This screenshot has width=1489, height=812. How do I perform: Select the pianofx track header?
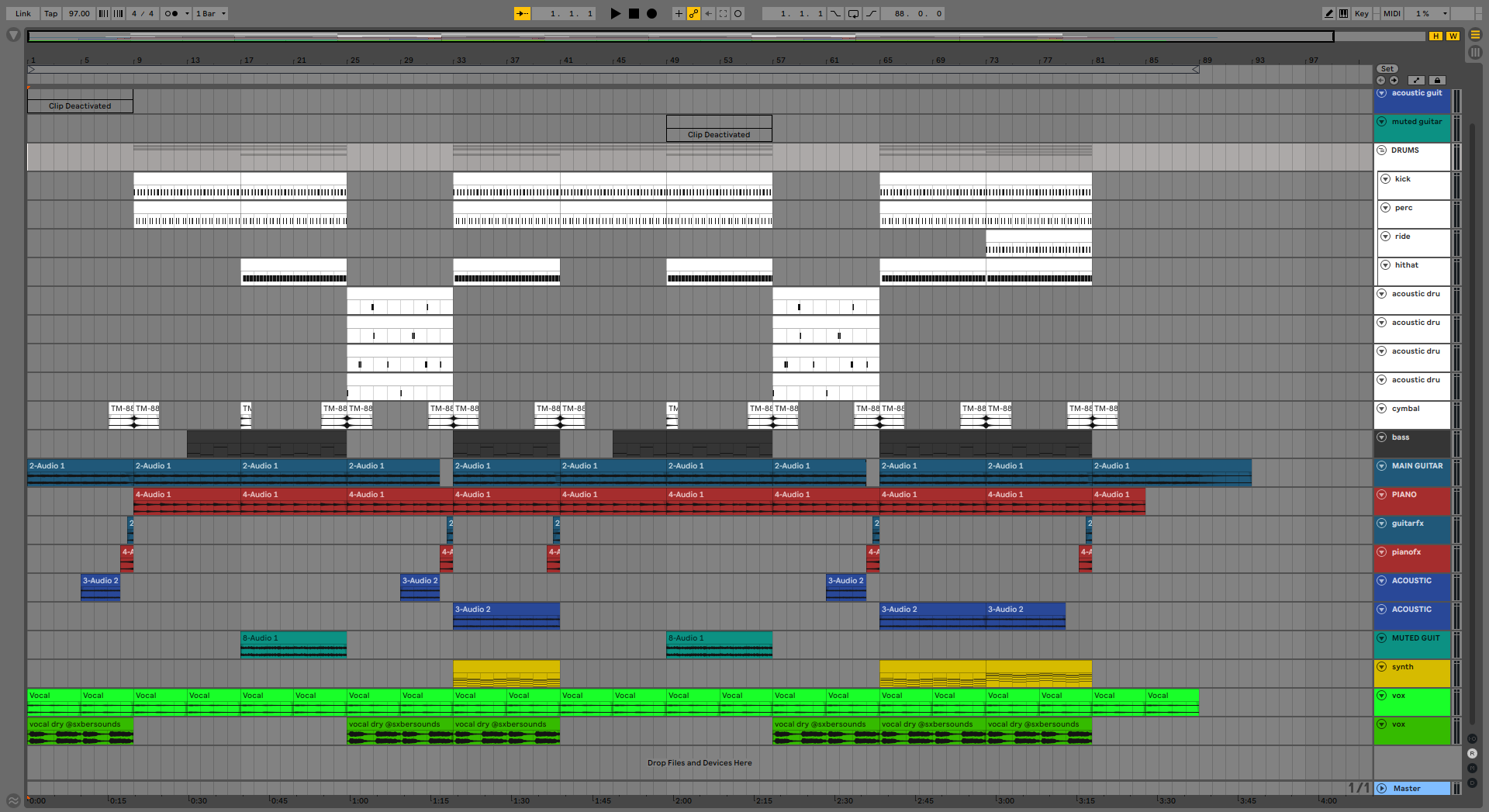pyautogui.click(x=1411, y=558)
